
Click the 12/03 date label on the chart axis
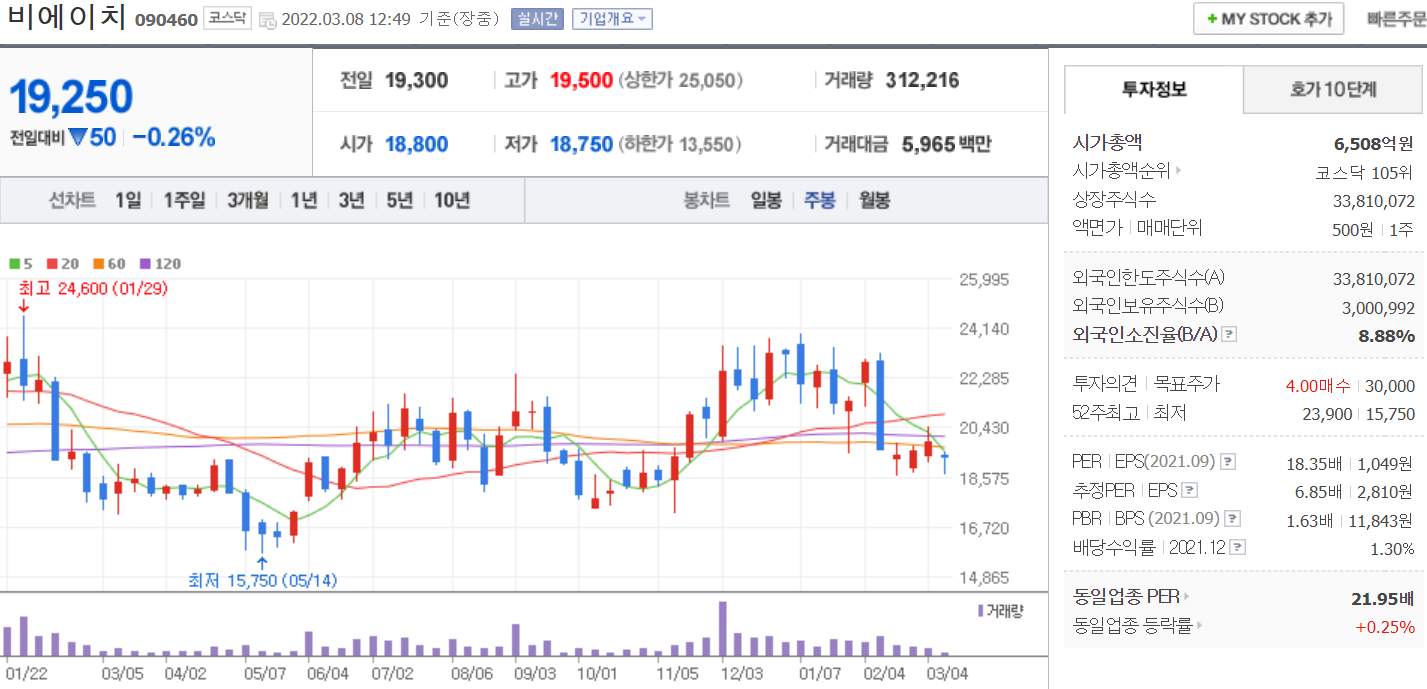pyautogui.click(x=742, y=674)
